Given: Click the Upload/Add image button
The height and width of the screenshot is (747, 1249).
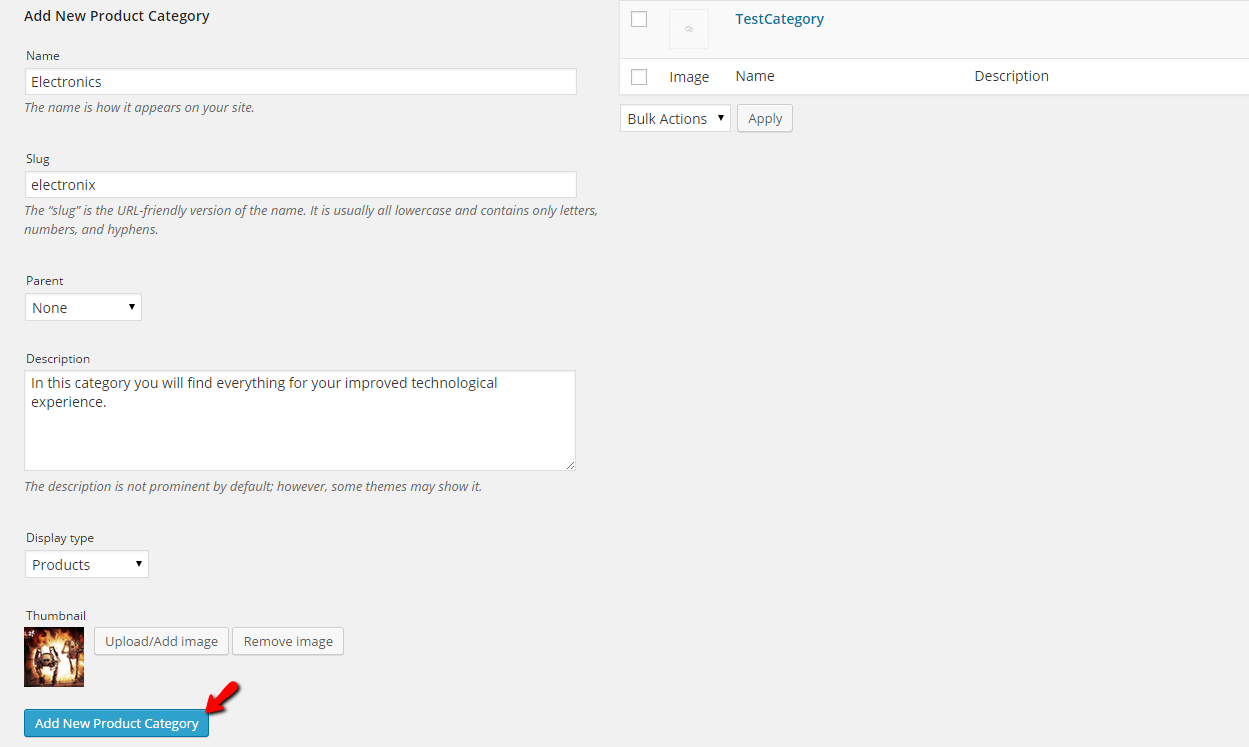Looking at the screenshot, I should click(160, 641).
